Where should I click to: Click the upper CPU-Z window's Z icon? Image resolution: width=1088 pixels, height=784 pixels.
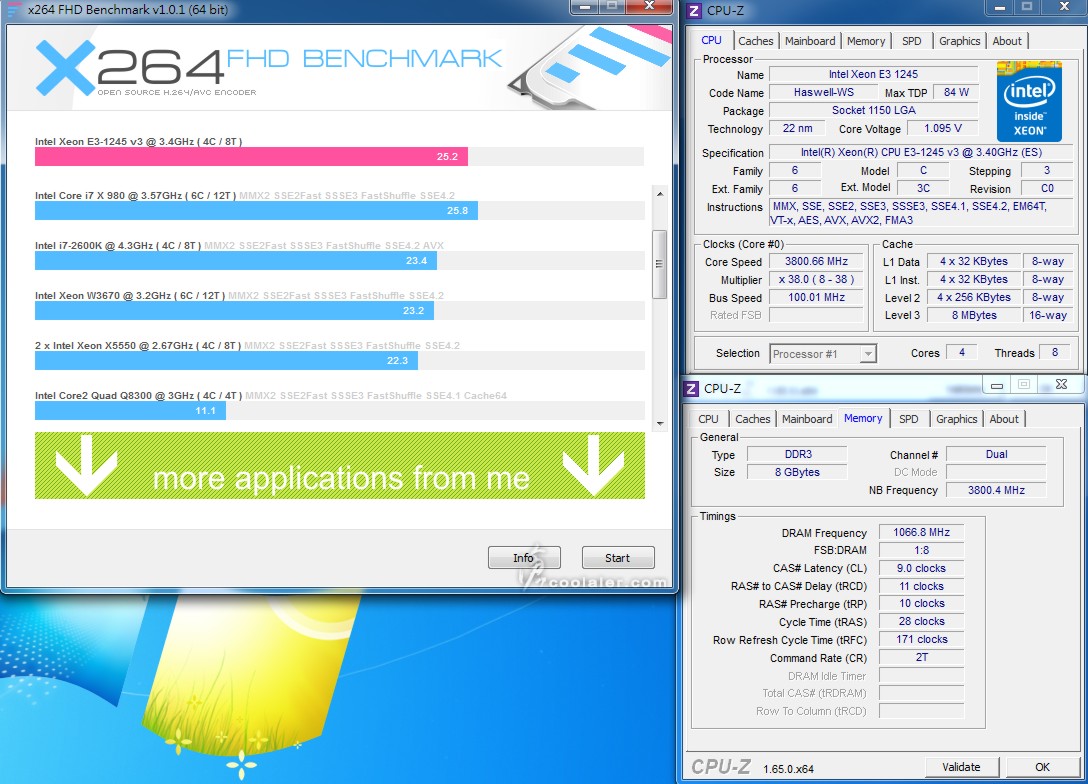point(693,10)
